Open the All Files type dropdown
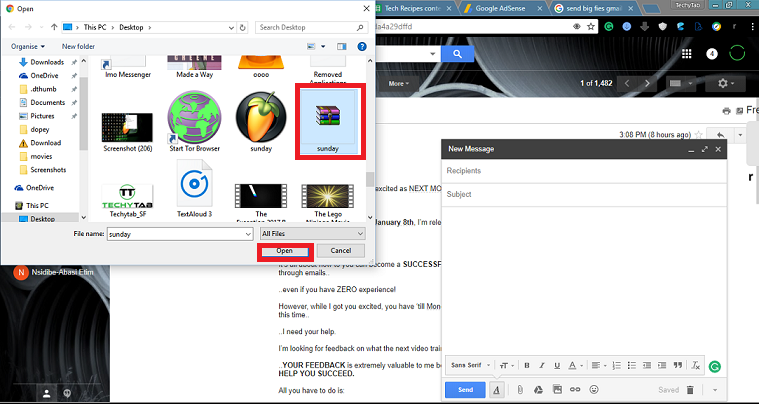This screenshot has width=759, height=404. coord(313,234)
